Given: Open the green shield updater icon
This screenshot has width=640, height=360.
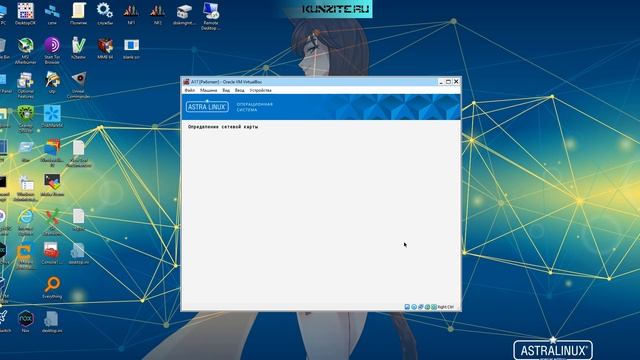Looking at the screenshot, I should (x=25, y=118).
